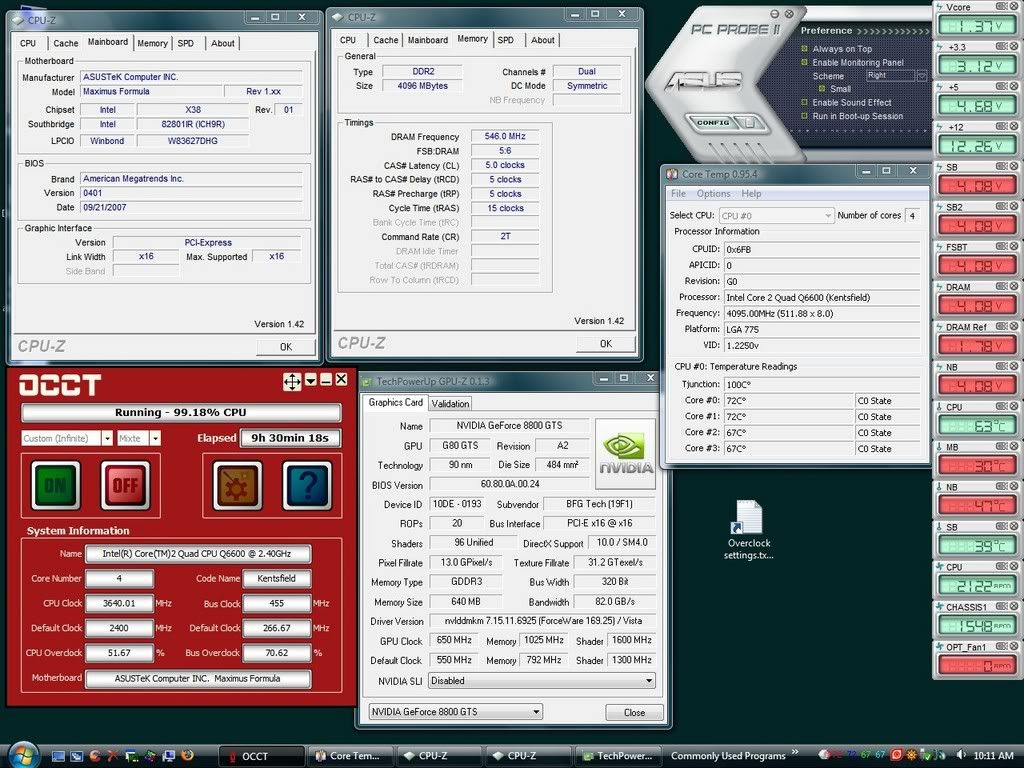
Task: Stop the test with OCCT's red OFF button
Action: 125,485
